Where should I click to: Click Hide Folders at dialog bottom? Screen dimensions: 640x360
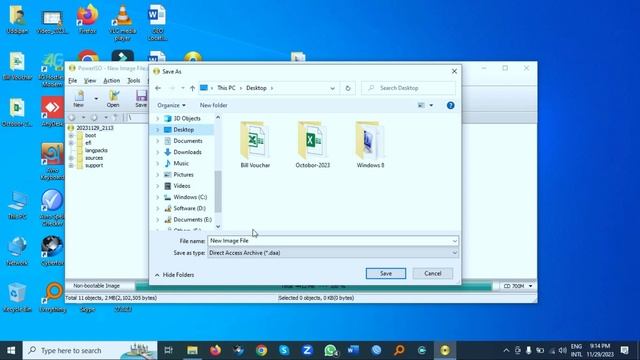click(175, 275)
